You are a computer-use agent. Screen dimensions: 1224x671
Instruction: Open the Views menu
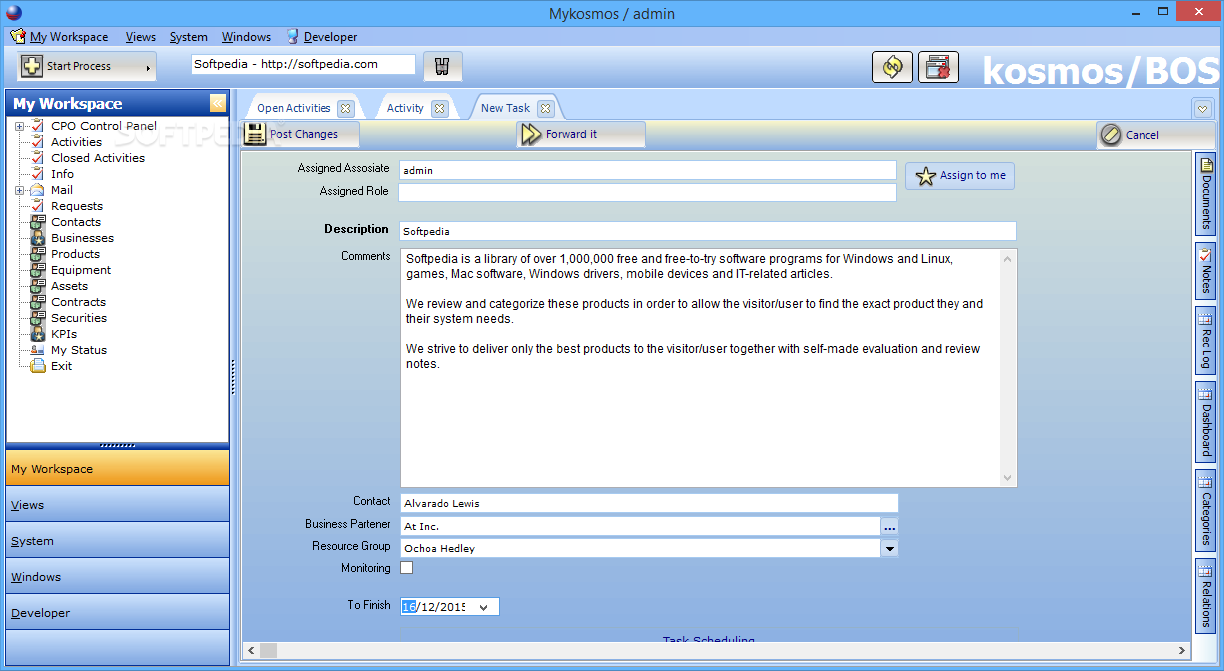pyautogui.click(x=141, y=37)
